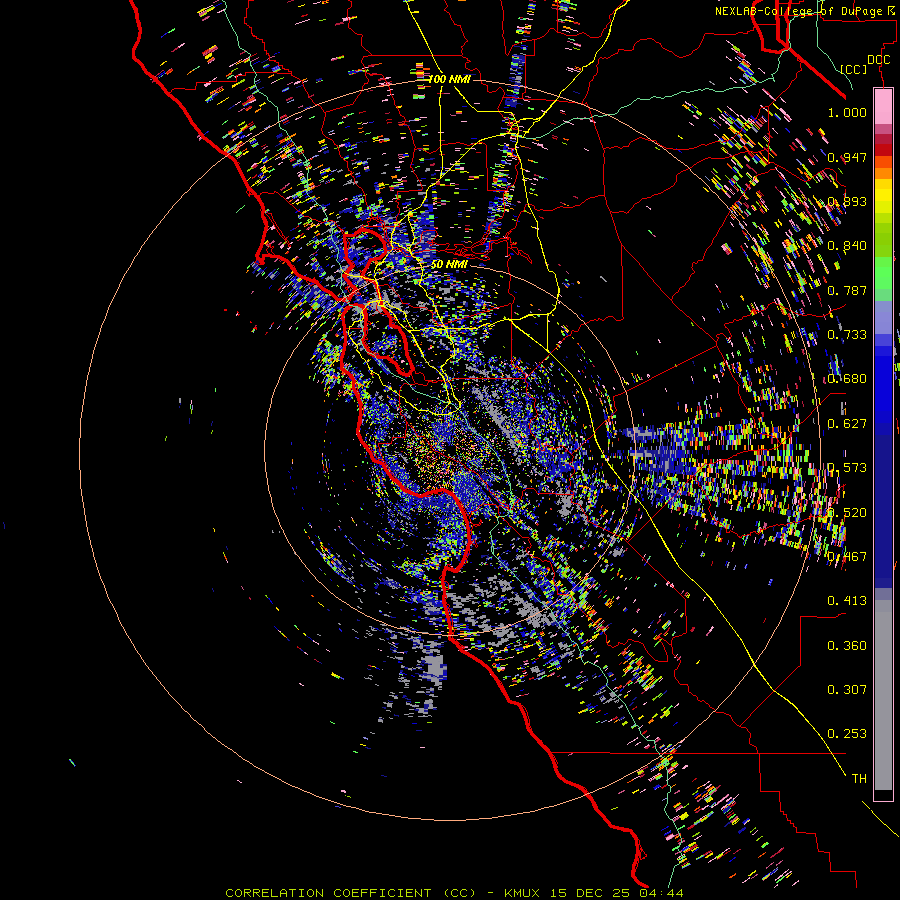Click the [CC] legend heading
This screenshot has width=900, height=900.
pos(854,69)
